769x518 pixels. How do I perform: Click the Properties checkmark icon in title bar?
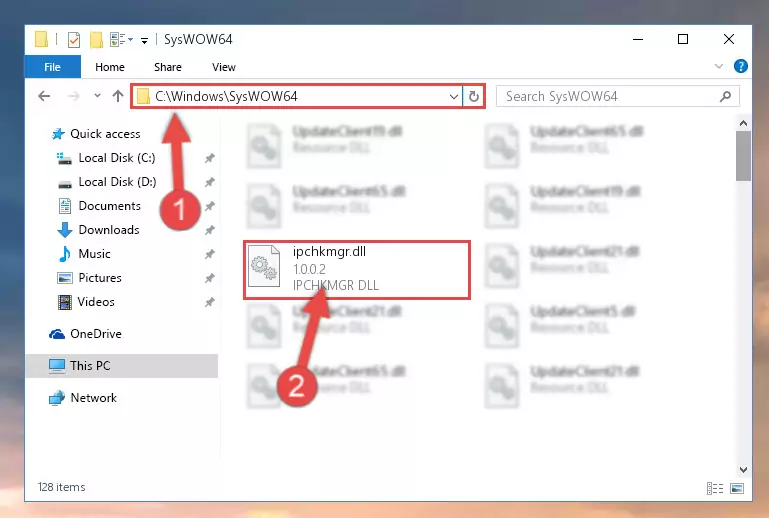pyautogui.click(x=74, y=40)
